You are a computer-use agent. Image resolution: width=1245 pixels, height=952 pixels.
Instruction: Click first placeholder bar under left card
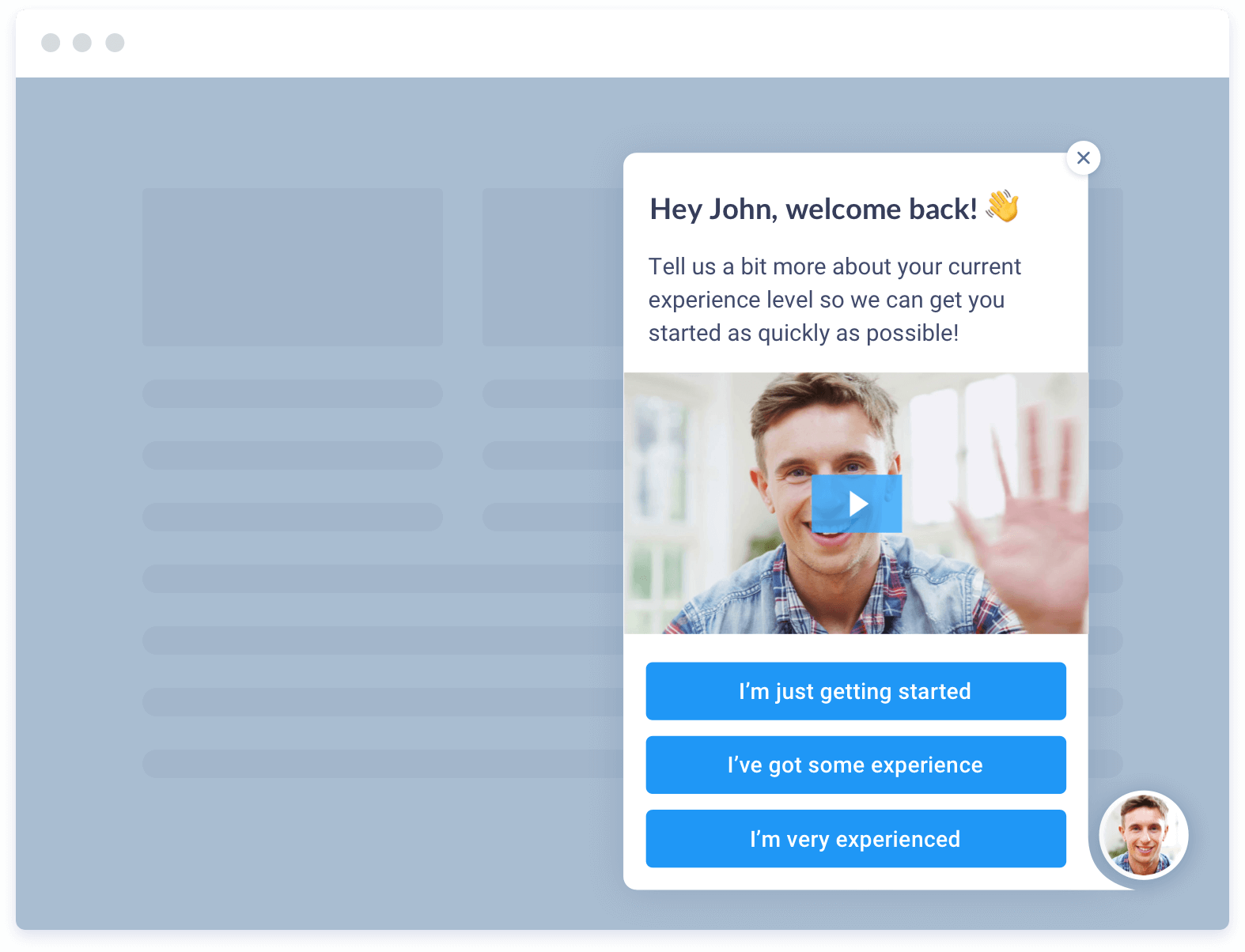(x=293, y=394)
